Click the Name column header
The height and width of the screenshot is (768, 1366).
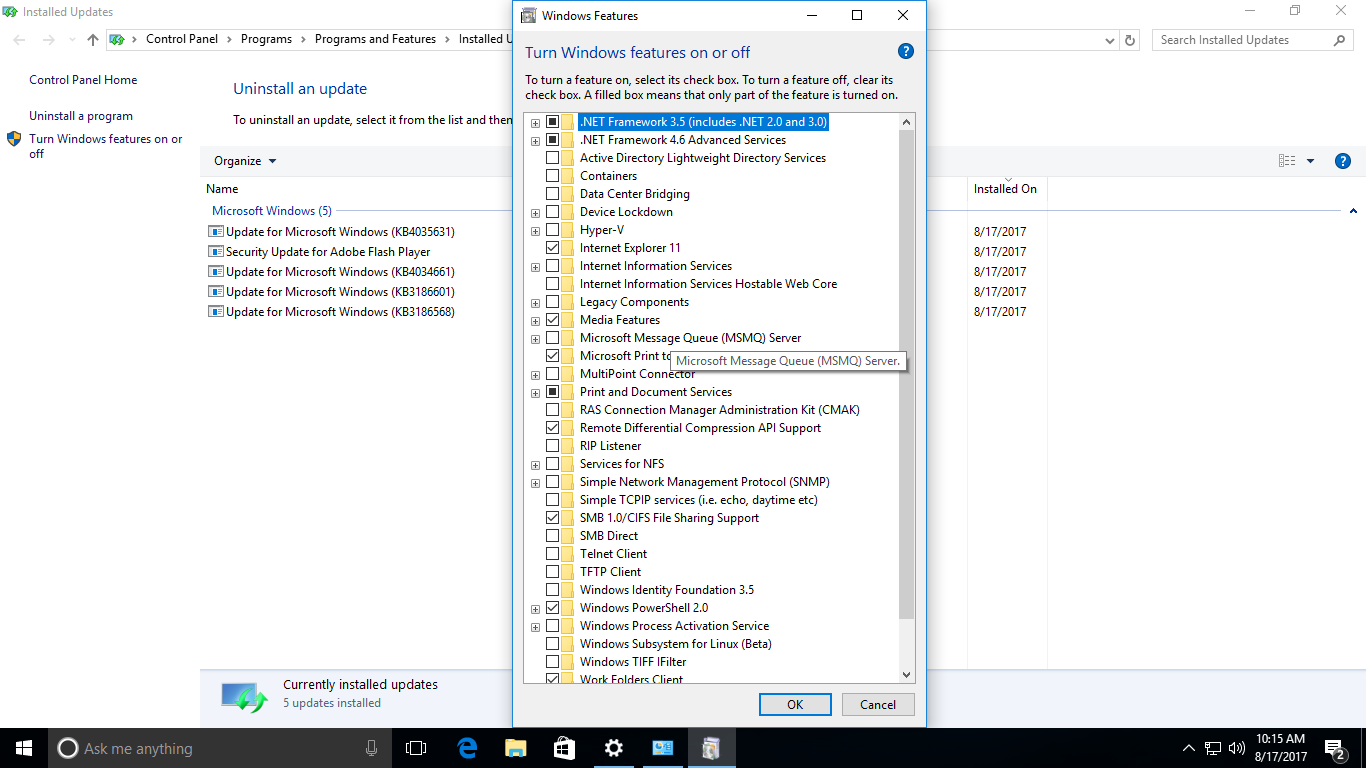(x=222, y=189)
